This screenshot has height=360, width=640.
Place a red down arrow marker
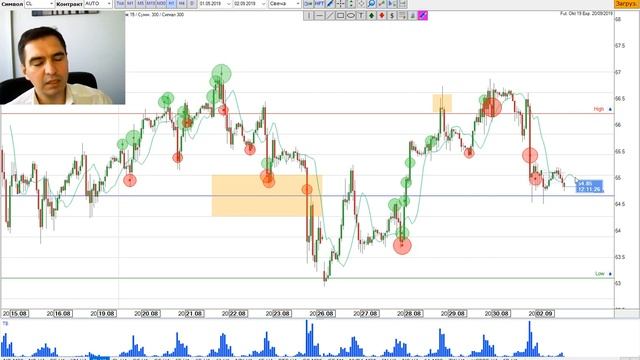point(382,16)
